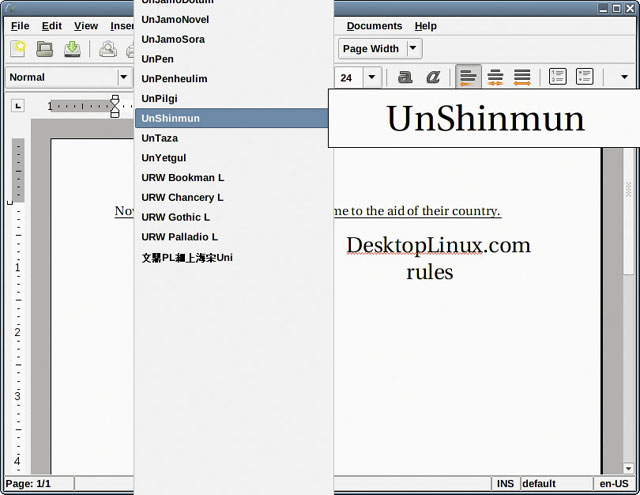Center align the text
Screen dimensions: 640x495
click(495, 77)
